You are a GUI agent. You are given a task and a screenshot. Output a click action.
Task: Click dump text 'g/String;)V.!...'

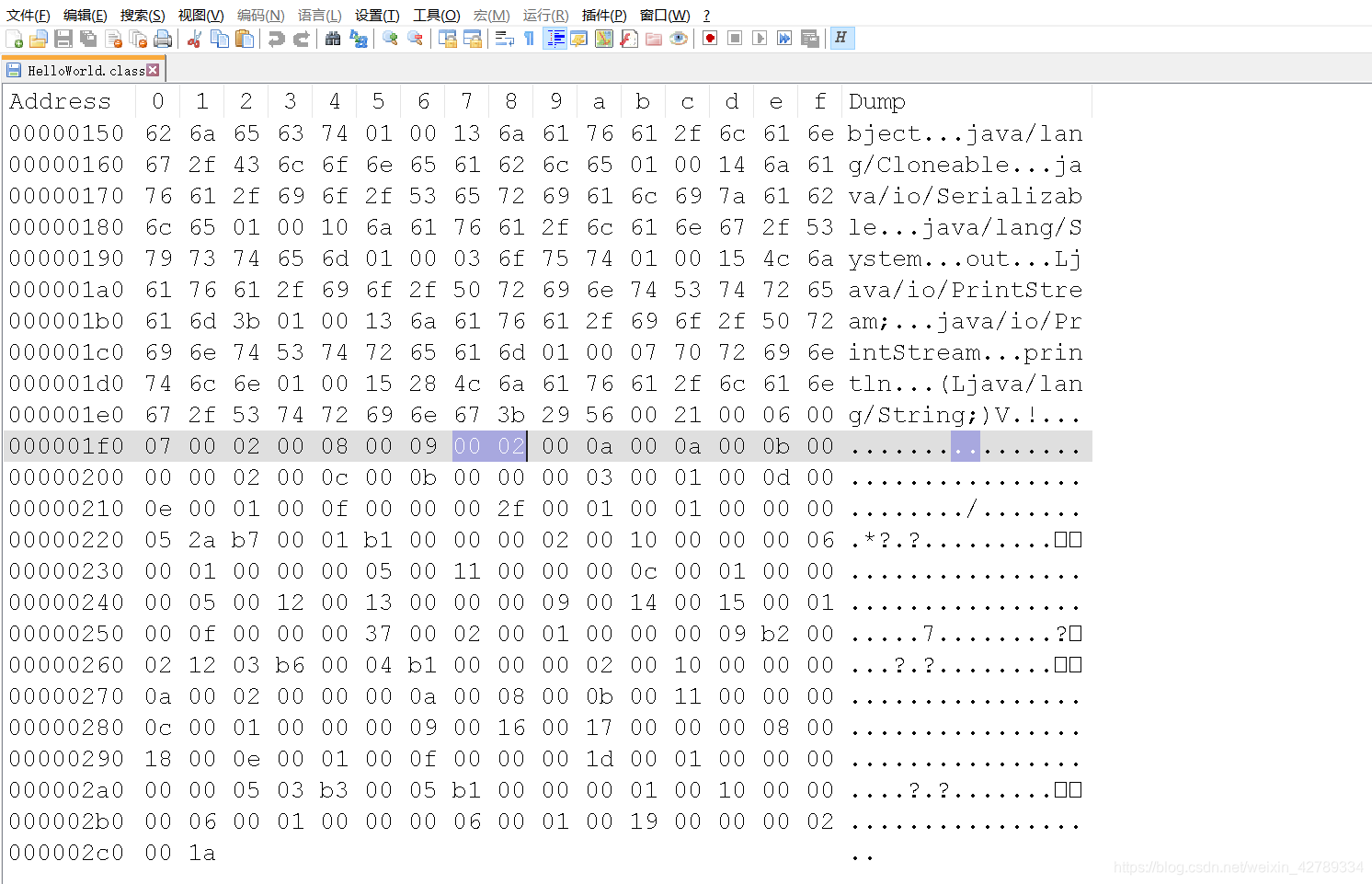pos(966,415)
